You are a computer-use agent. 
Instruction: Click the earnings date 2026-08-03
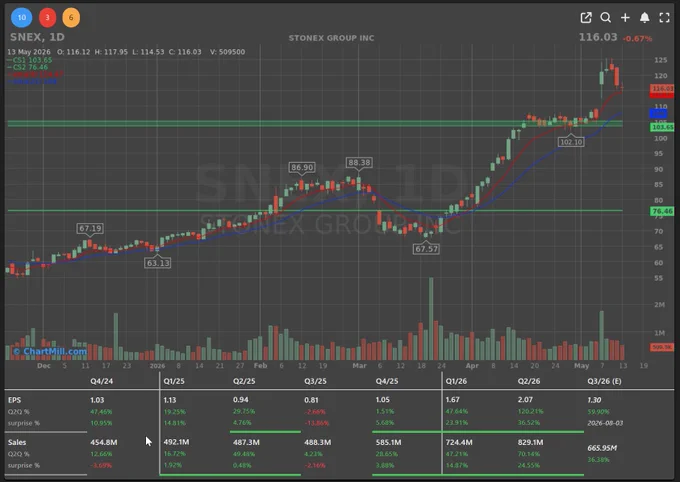(x=605, y=423)
